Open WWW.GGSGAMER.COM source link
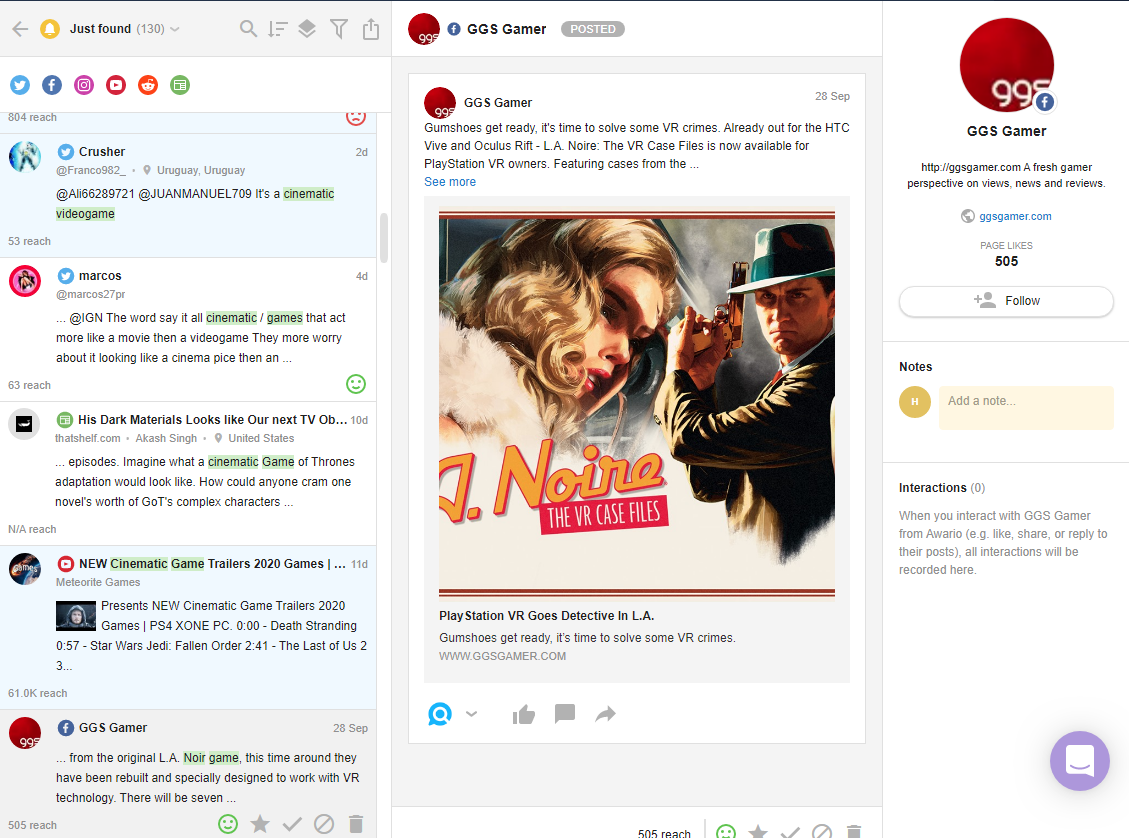The height and width of the screenshot is (838, 1129). pos(503,657)
